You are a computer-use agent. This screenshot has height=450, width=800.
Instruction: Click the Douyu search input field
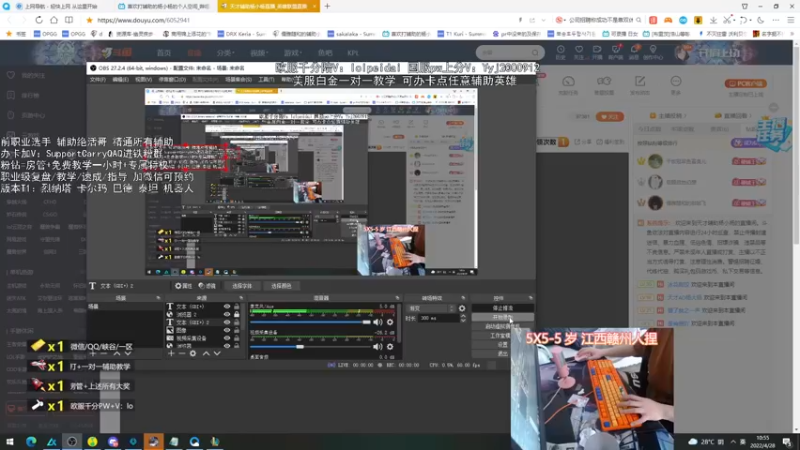503,53
